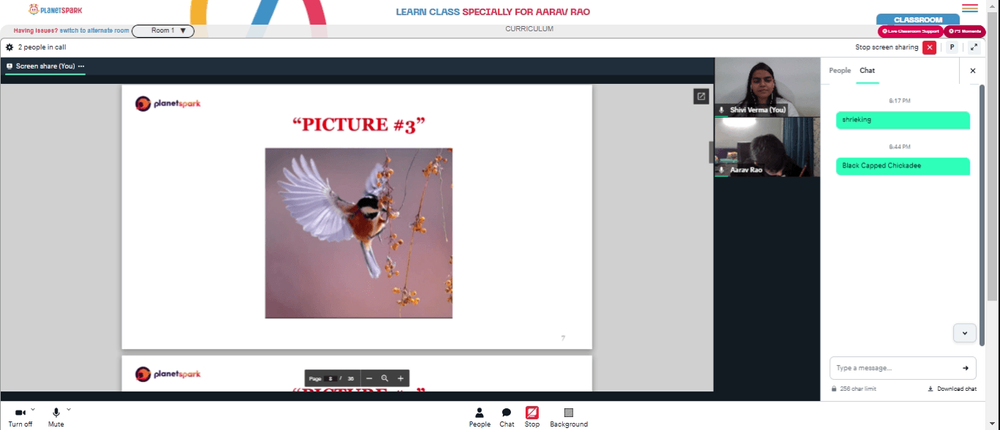Click the 'PICTURE #3' slide heading

(x=358, y=124)
